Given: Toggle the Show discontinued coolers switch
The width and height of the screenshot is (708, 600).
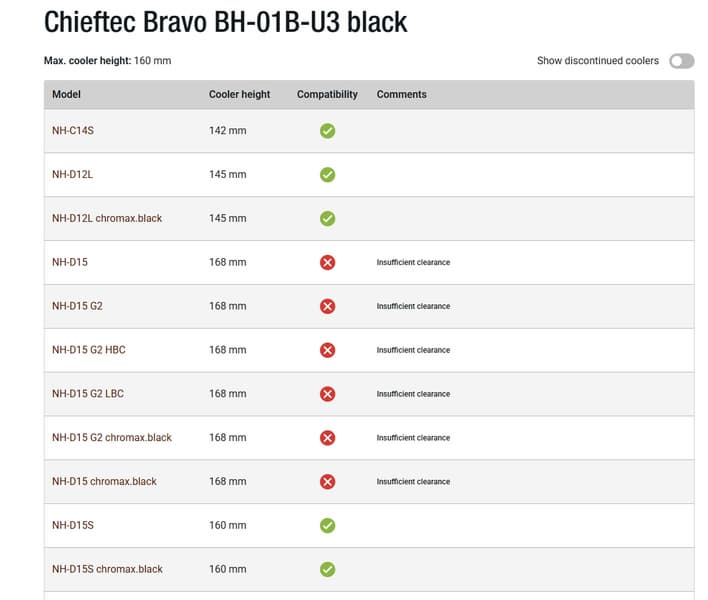Looking at the screenshot, I should pos(681,61).
